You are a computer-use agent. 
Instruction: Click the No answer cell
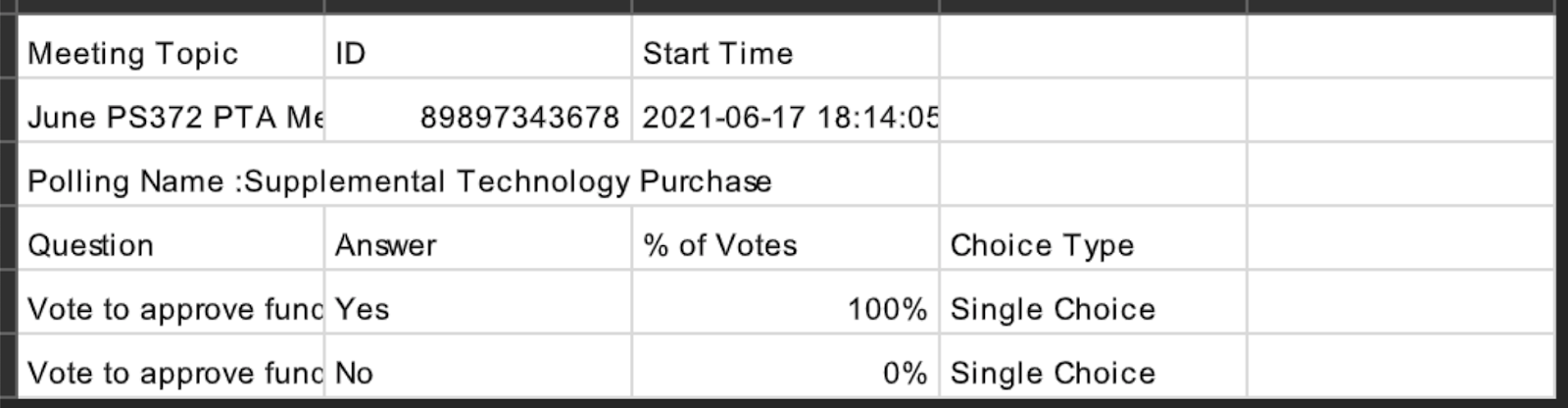[477, 365]
